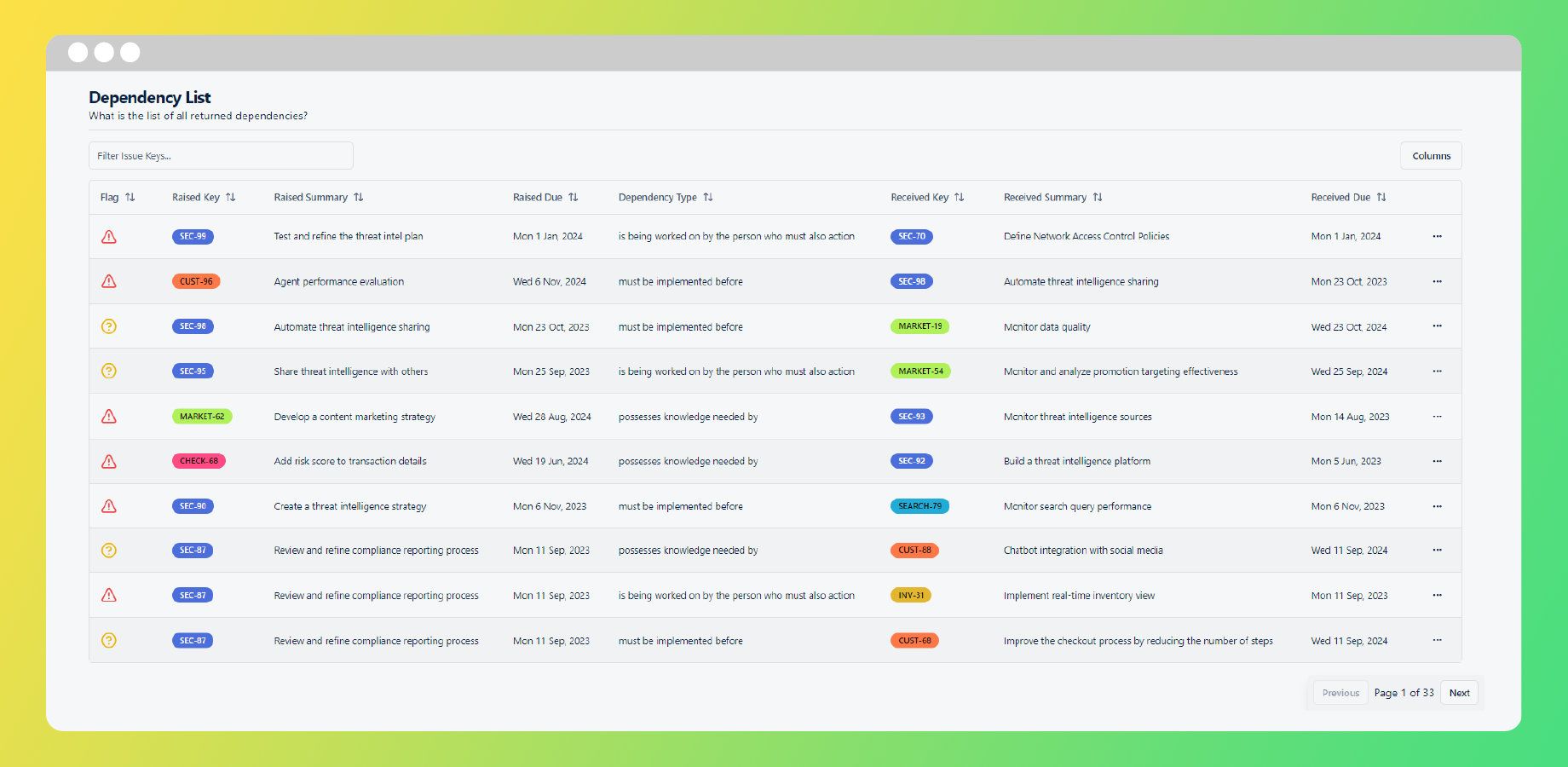Image resolution: width=1568 pixels, height=767 pixels.
Task: Open MARKET-62 raised key badge
Action: tap(202, 416)
